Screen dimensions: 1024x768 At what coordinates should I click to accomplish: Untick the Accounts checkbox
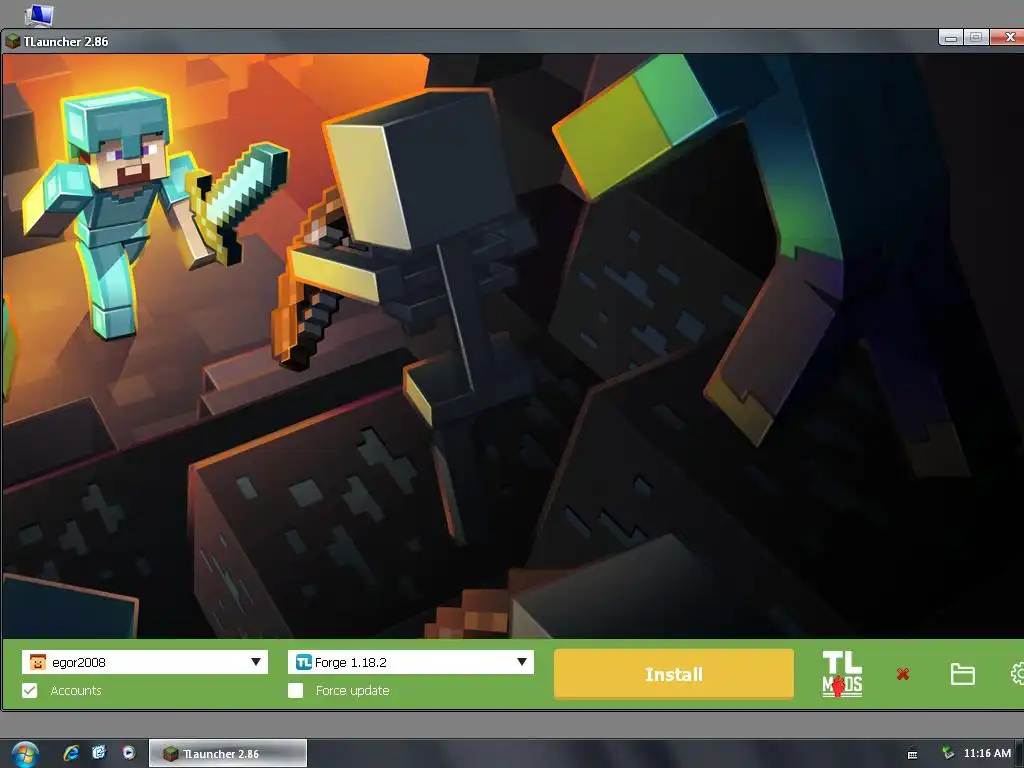tap(29, 690)
